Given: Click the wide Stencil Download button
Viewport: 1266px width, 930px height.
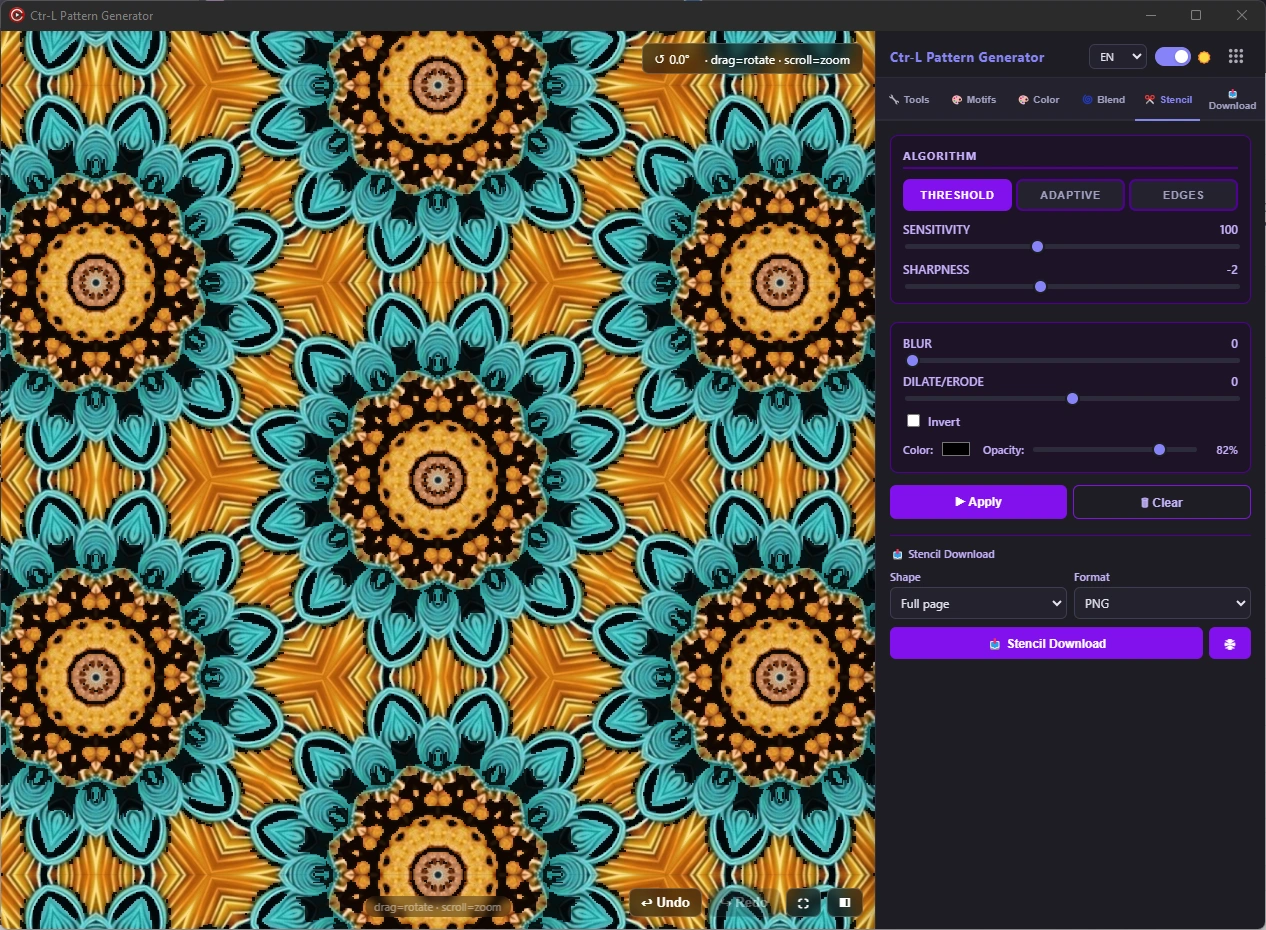Looking at the screenshot, I should (x=1046, y=644).
